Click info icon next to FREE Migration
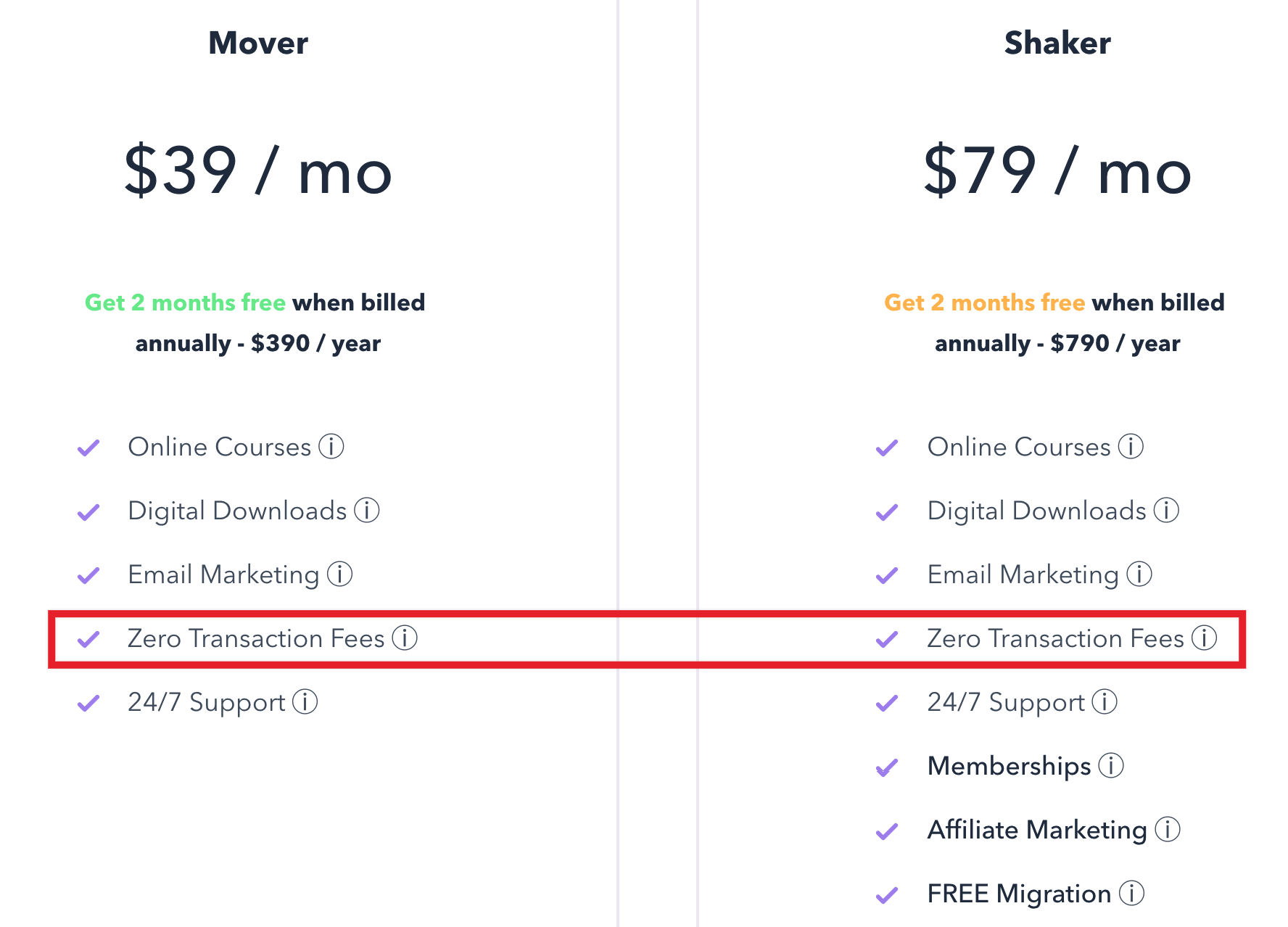The image size is (1288, 927). tap(1131, 893)
